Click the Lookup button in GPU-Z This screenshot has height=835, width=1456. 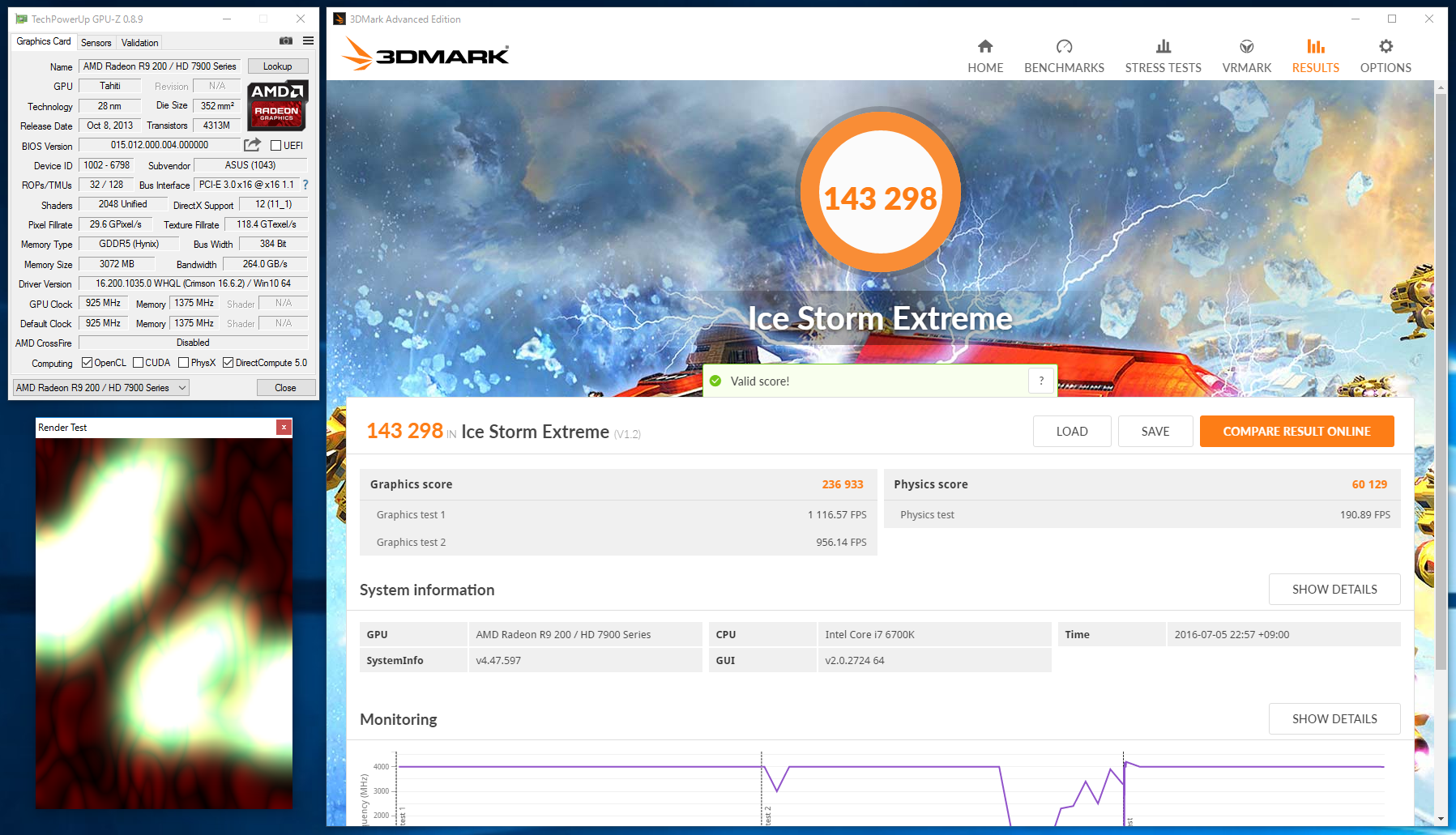277,66
